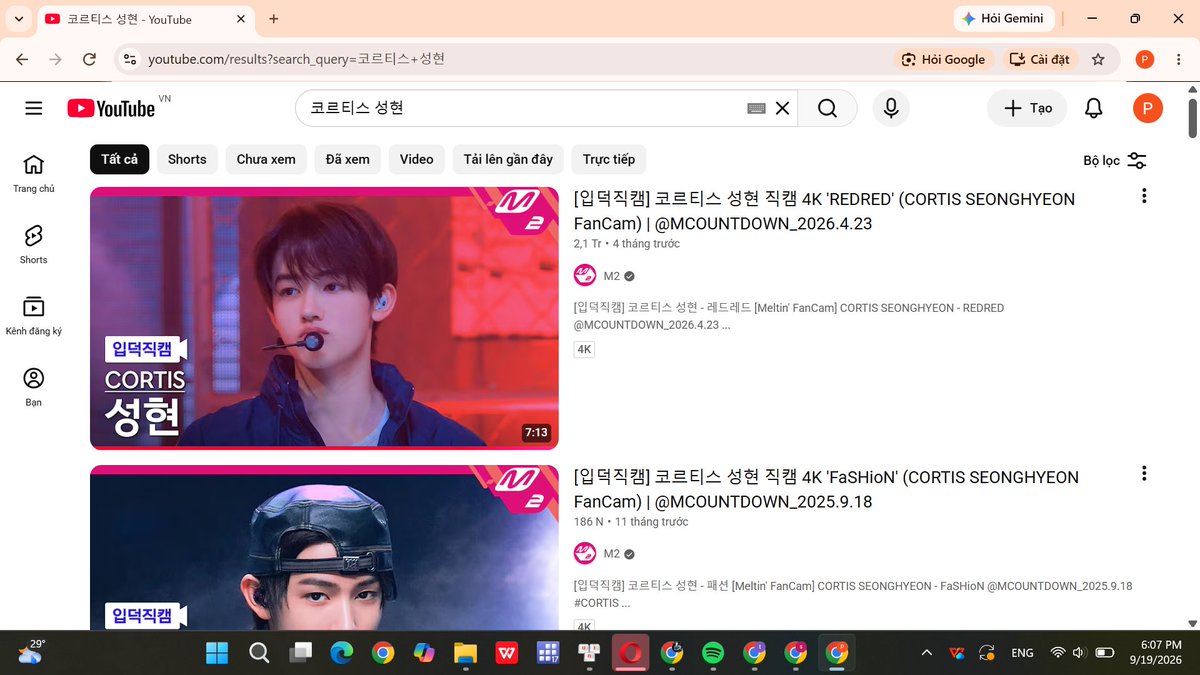Click Hỏi Google in address bar

coord(943,59)
